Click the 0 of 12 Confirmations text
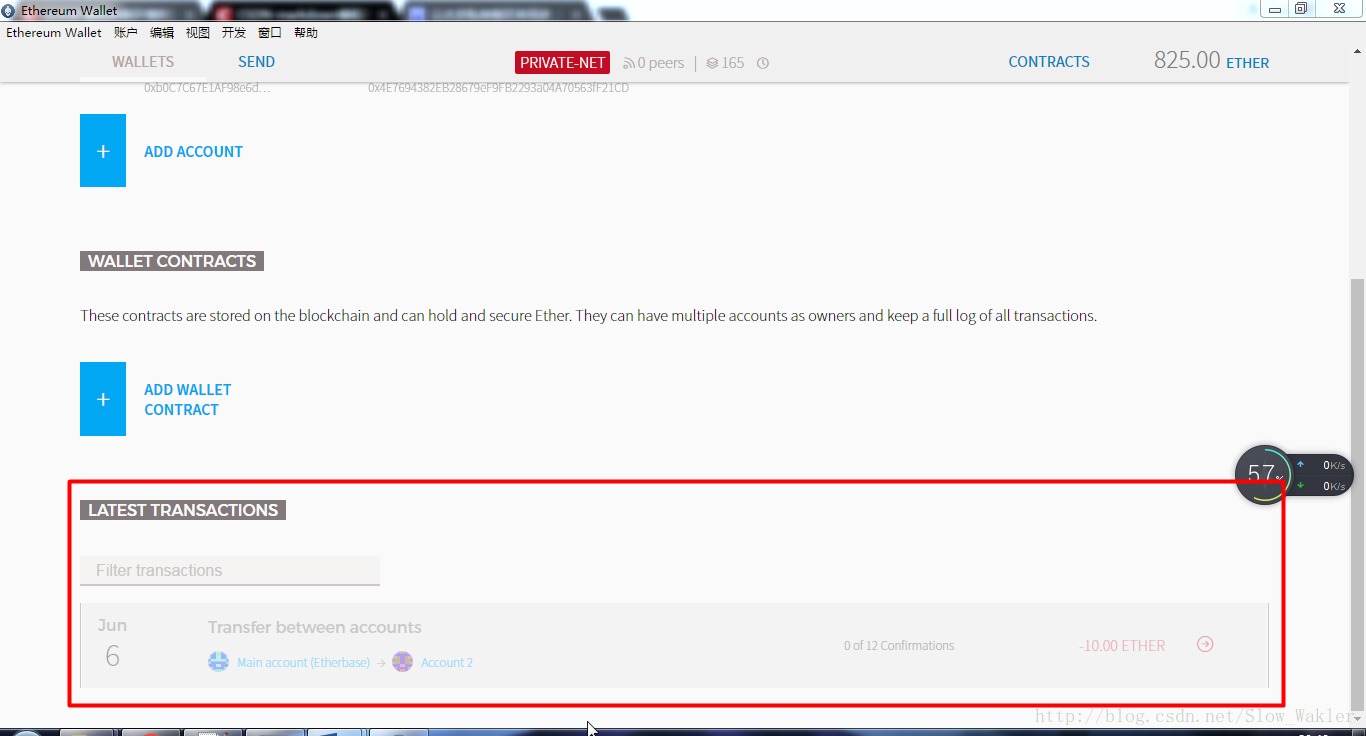The height and width of the screenshot is (736, 1366). coord(899,645)
